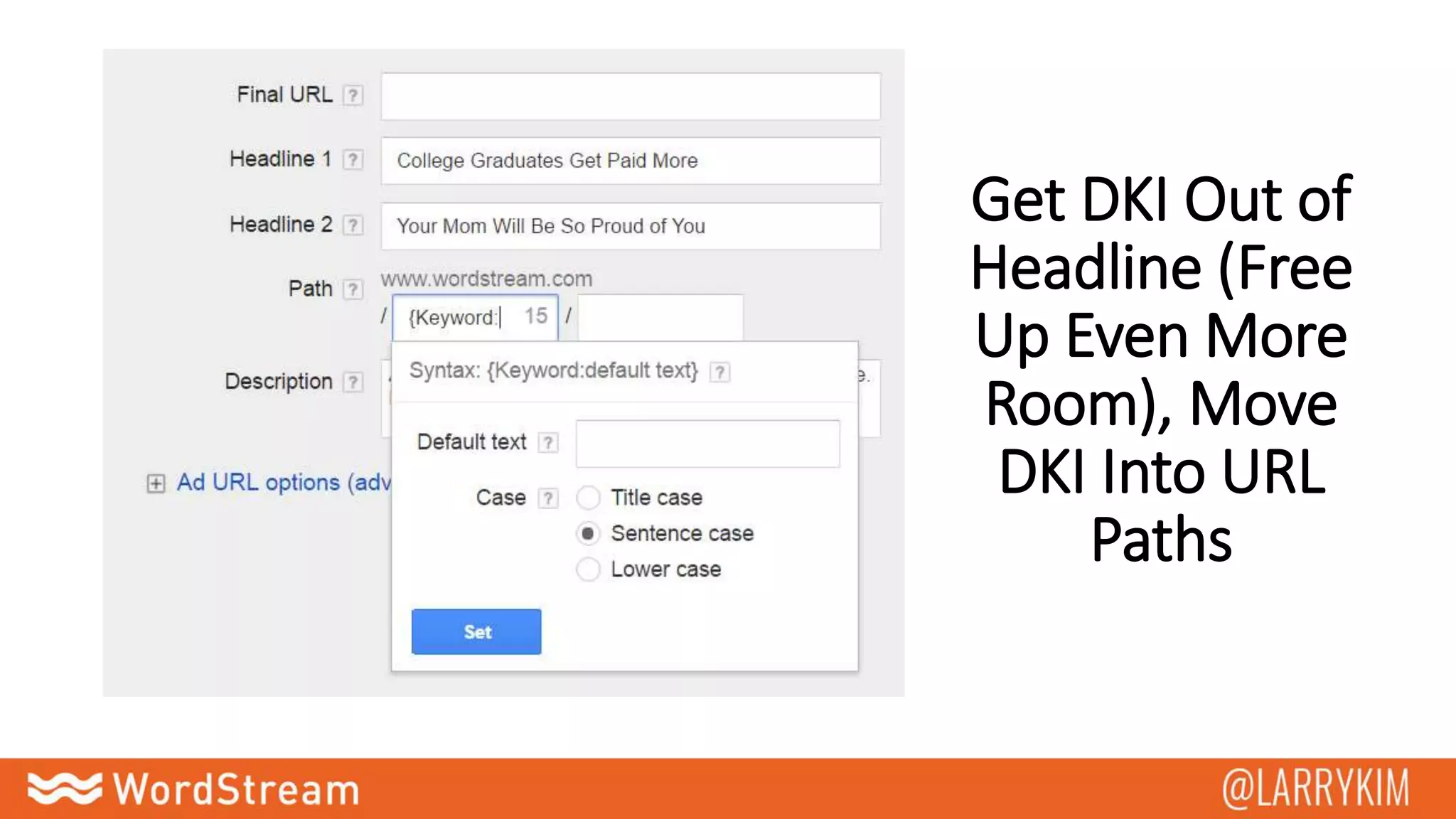
Task: Click into the Headline 1 text field
Action: (x=631, y=161)
